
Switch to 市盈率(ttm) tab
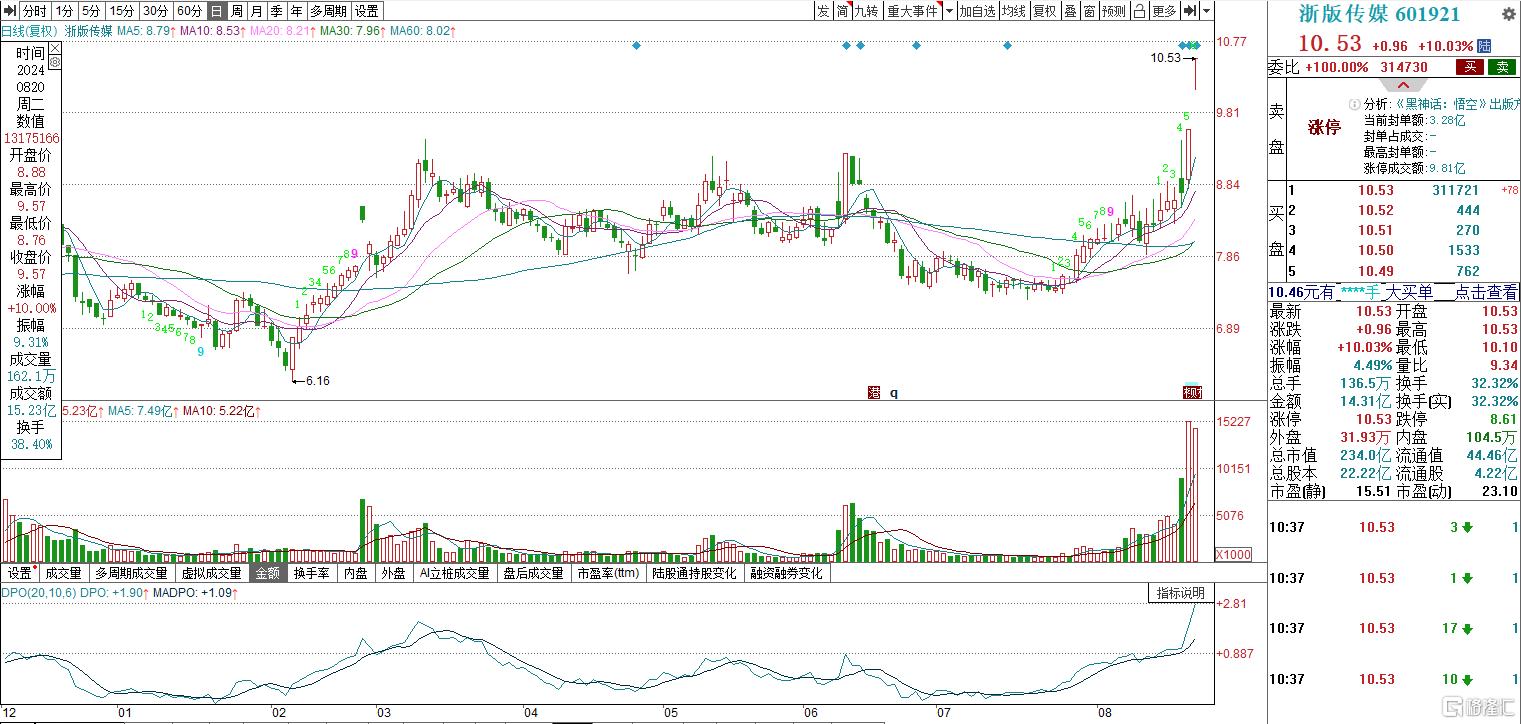coord(608,573)
